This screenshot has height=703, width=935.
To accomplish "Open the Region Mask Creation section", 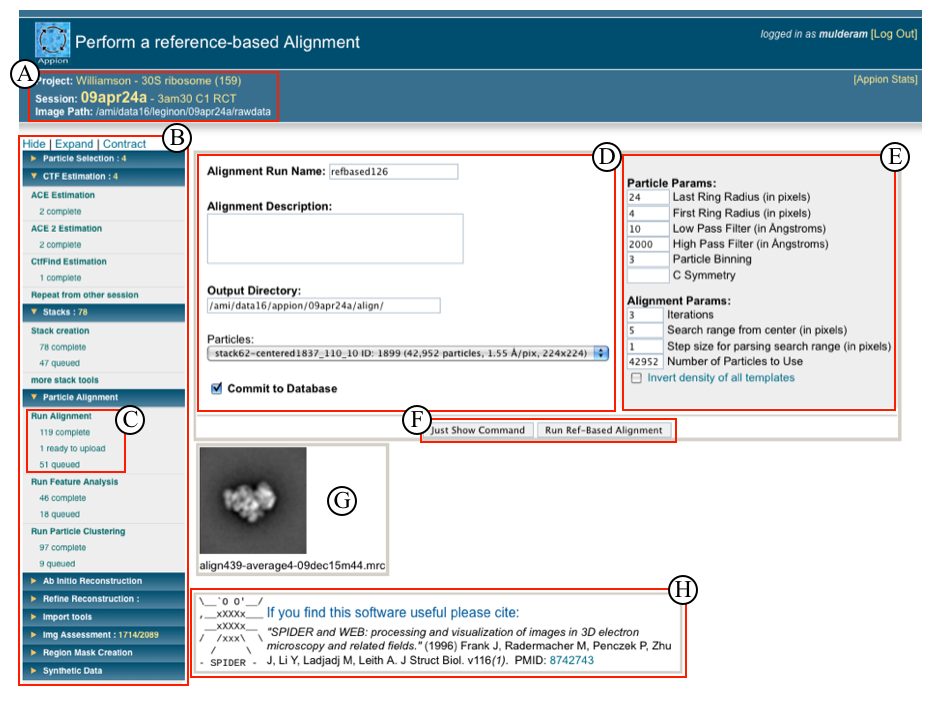I will pyautogui.click(x=87, y=653).
